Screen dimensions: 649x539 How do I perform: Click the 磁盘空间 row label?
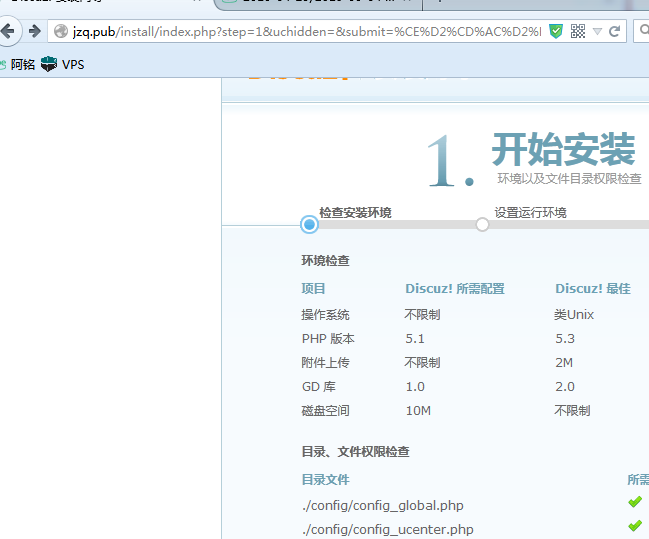[x=325, y=411]
